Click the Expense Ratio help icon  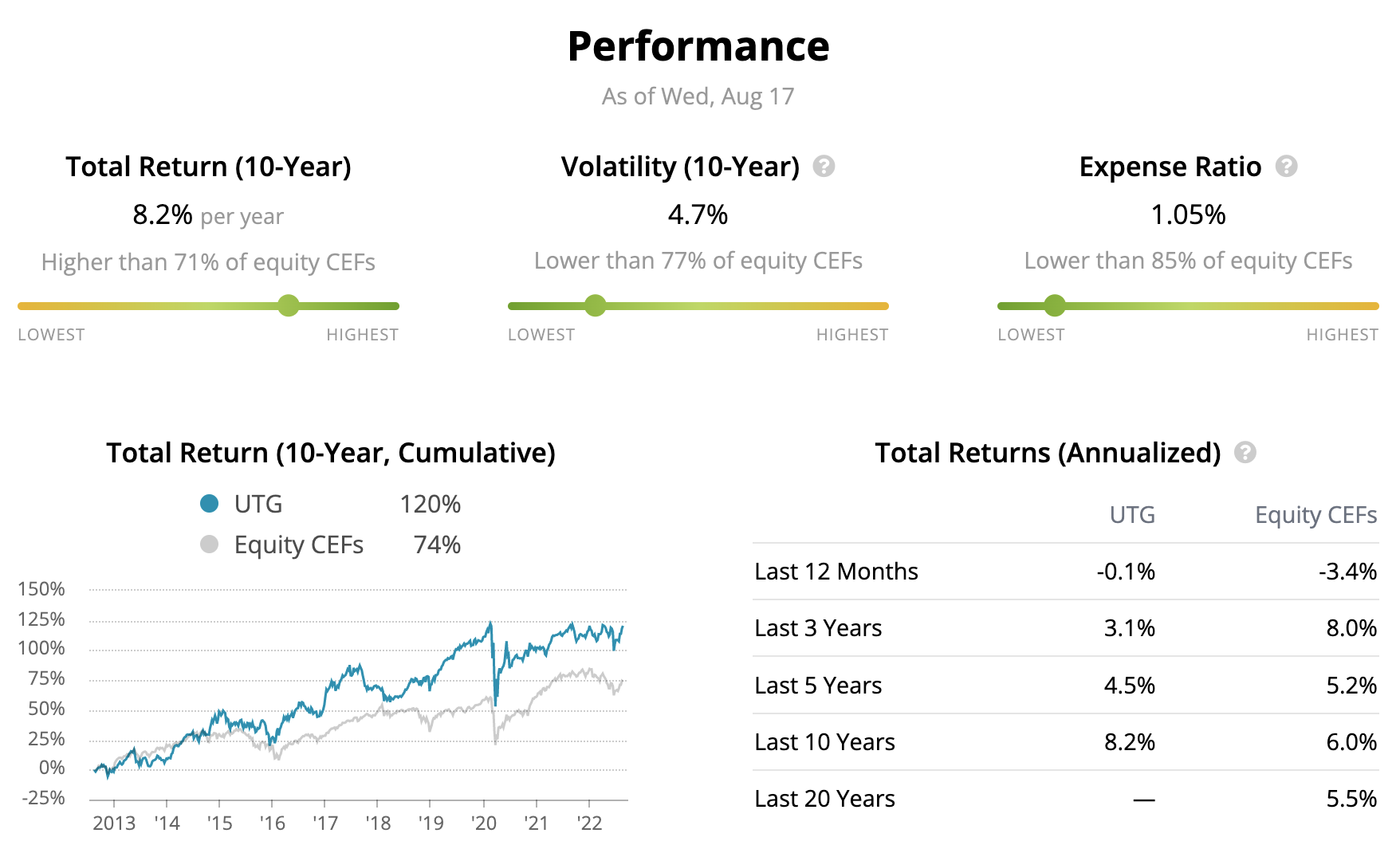click(x=1286, y=167)
